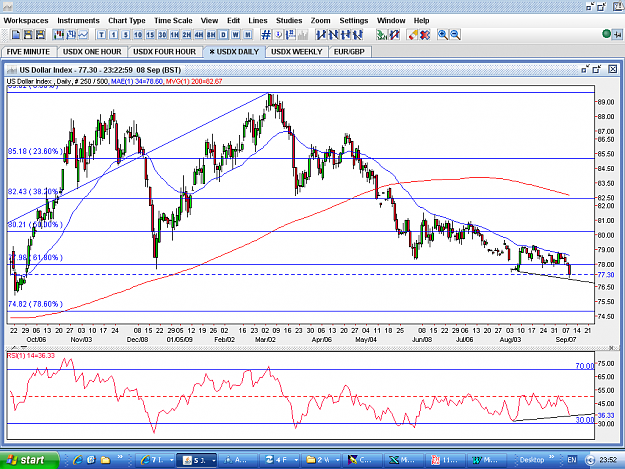Image resolution: width=625 pixels, height=469 pixels.
Task: Switch to USDX ONE HOUR tab
Action: [92, 52]
